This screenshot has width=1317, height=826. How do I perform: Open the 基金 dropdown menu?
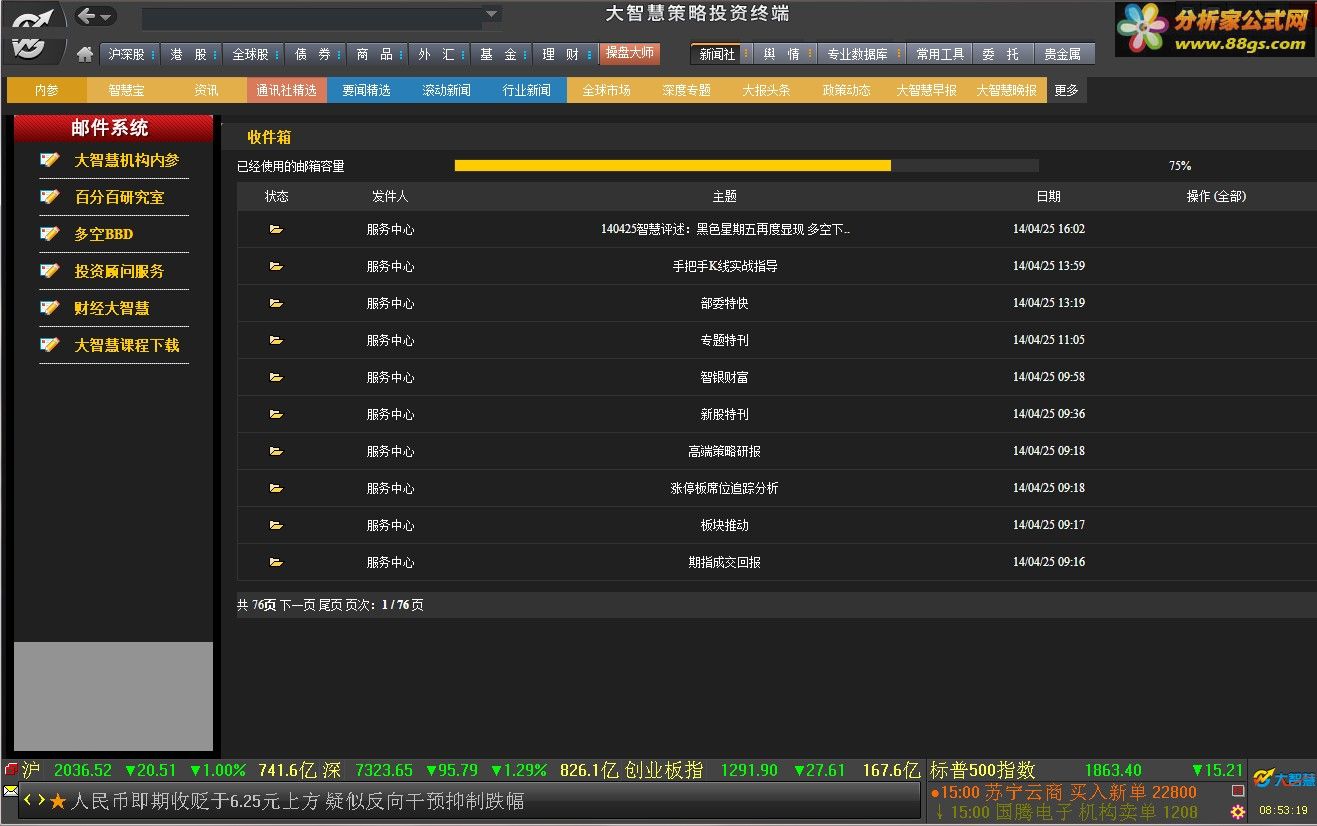[x=500, y=54]
